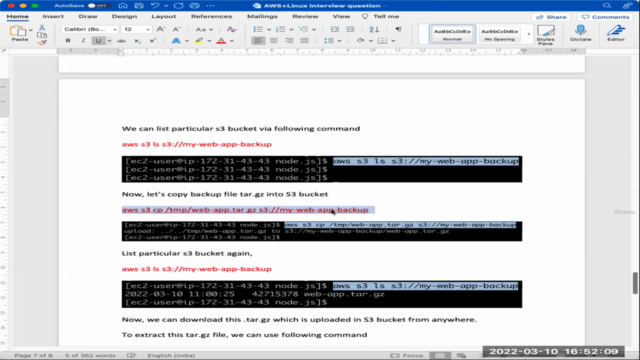Click the Home icon in title bar

click(x=122, y=6)
